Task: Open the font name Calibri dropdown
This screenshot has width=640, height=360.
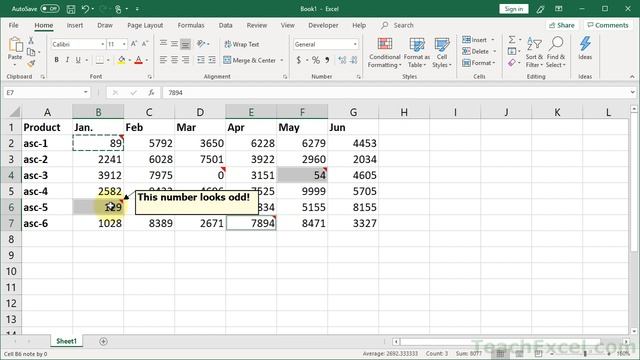Action: click(102, 44)
